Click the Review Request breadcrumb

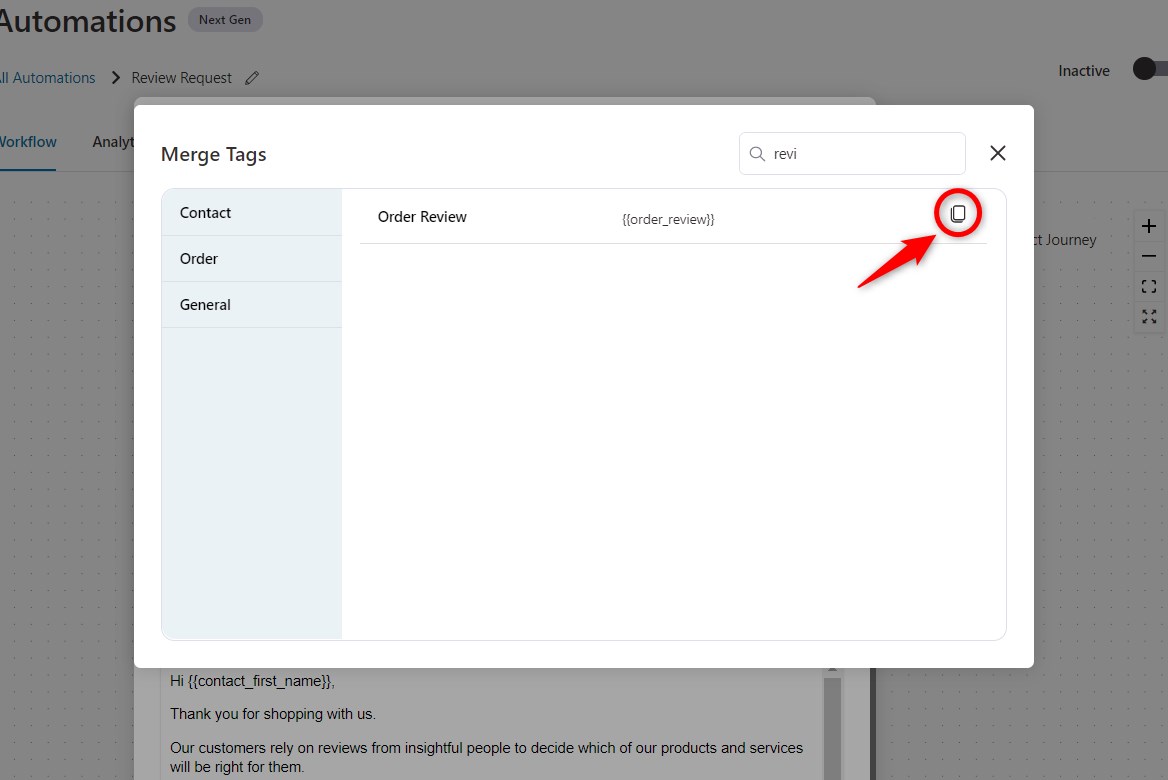click(181, 77)
